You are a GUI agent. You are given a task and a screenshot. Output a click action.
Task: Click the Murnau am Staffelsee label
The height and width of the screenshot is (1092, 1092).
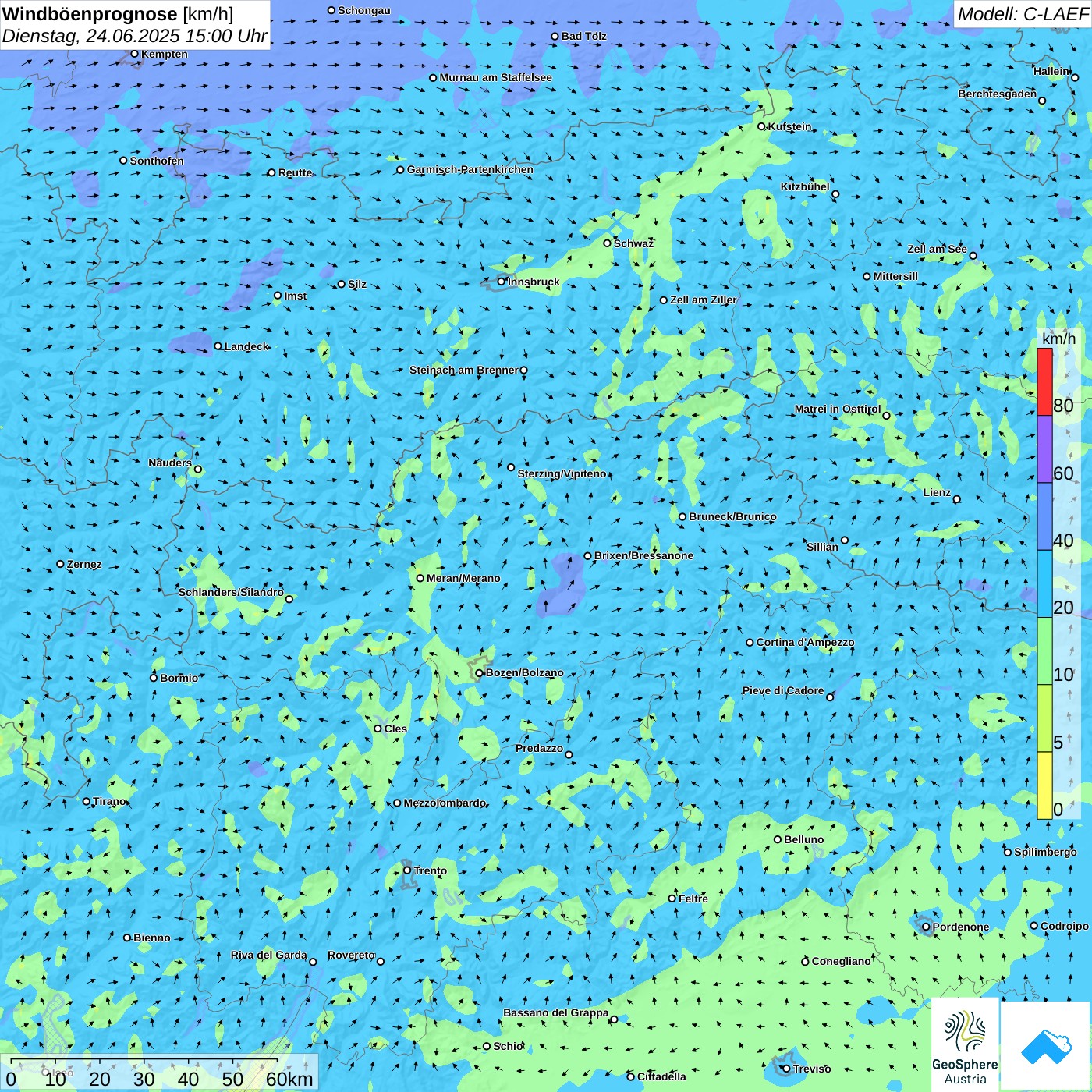[496, 77]
